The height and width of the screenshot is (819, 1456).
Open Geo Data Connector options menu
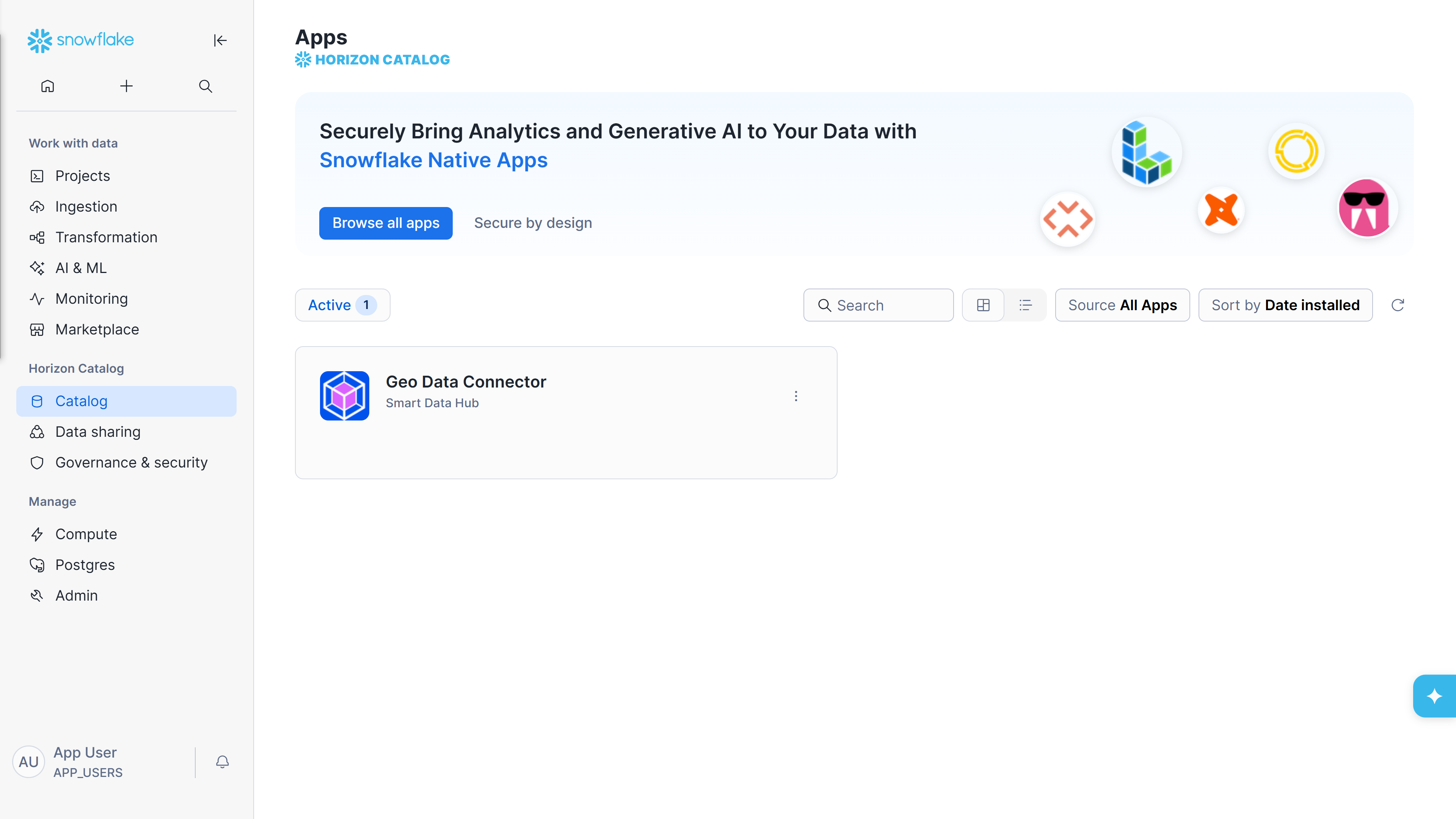pos(796,396)
